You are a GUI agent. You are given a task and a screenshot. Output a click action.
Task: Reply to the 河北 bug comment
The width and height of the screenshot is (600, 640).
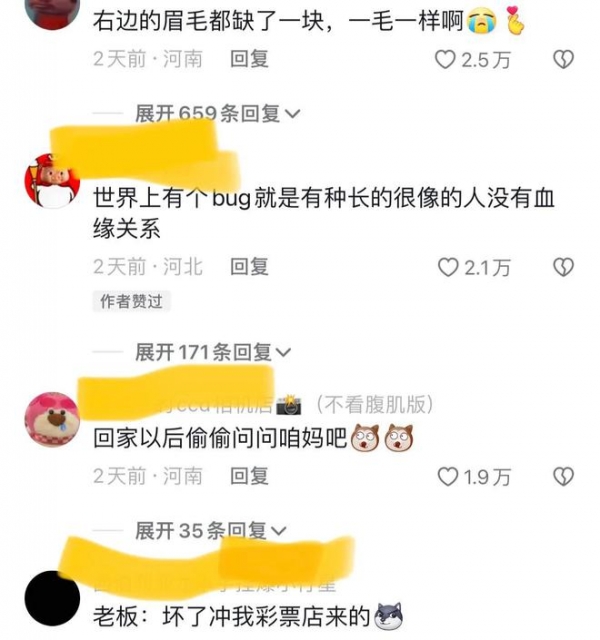pyautogui.click(x=249, y=267)
